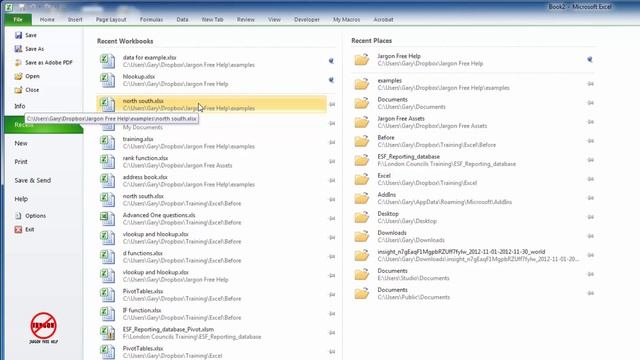Open ESF_Reporting_database_Pivot.xlsm icon
Image resolution: width=640 pixels, height=360 pixels.
click(108, 333)
